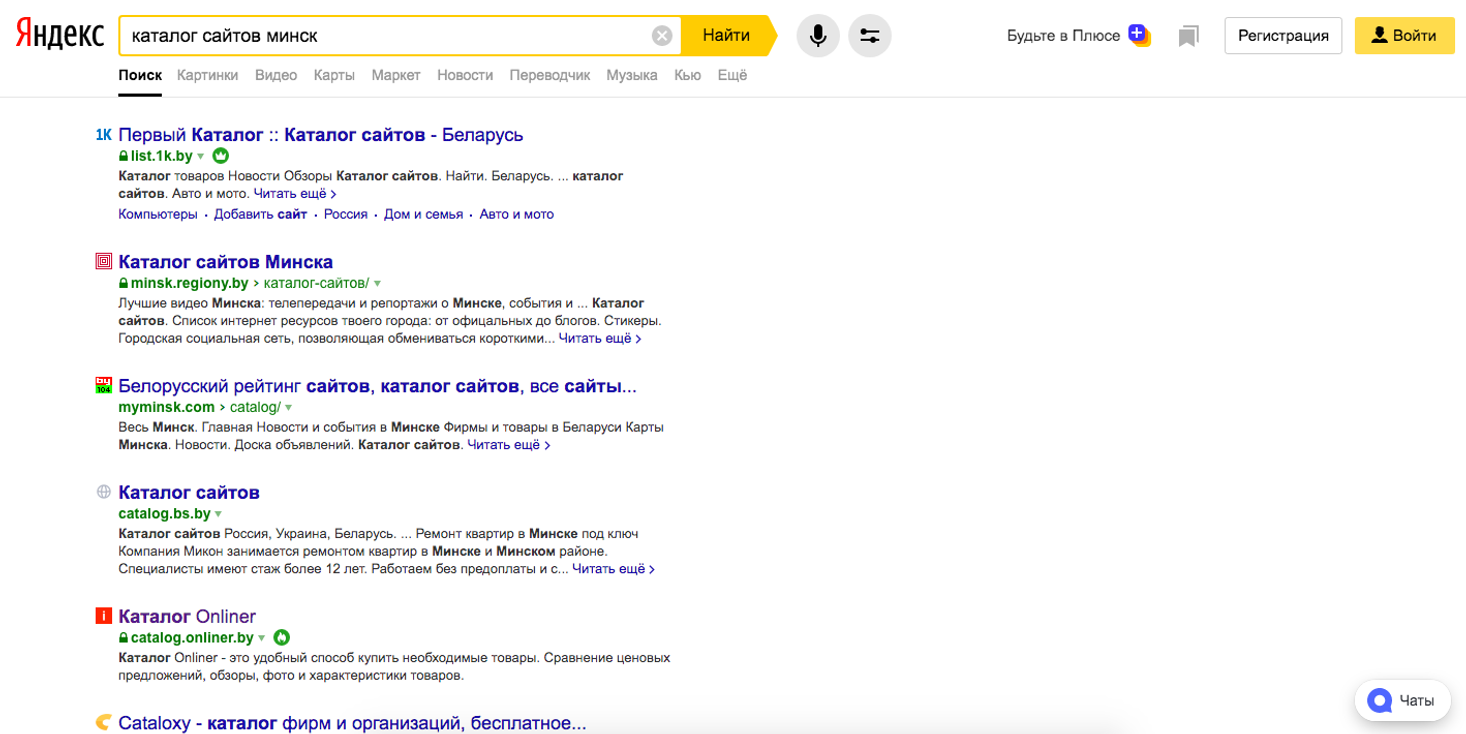1466x734 pixels.
Task: Switch to the Видео tab
Action: point(276,75)
